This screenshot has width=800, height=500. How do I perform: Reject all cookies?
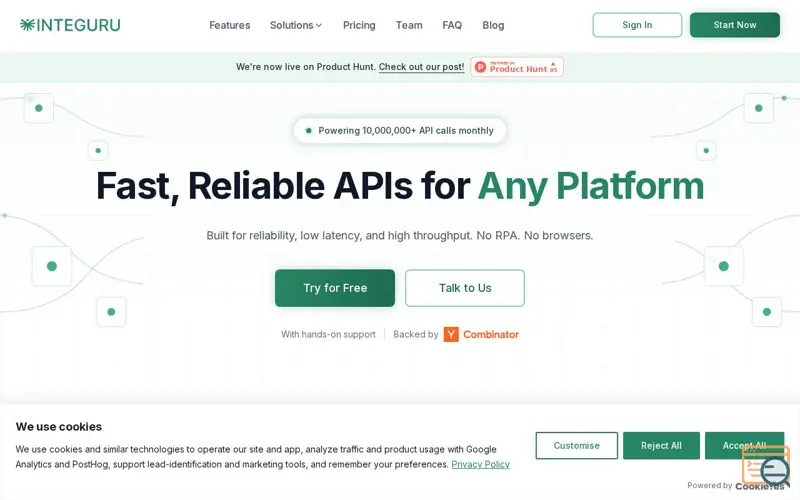point(661,445)
